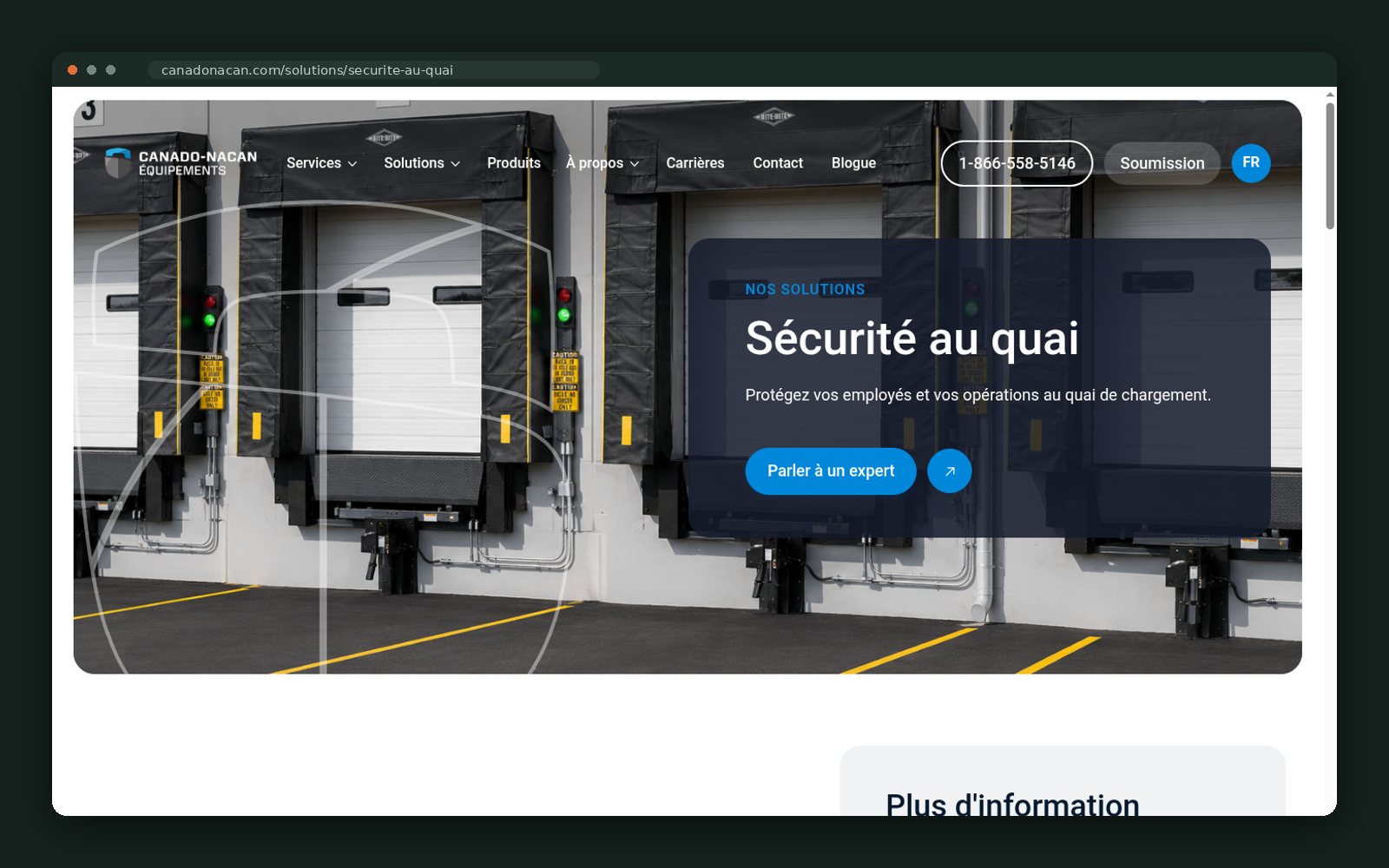
Task: Click Parler à un expert button
Action: pos(831,470)
